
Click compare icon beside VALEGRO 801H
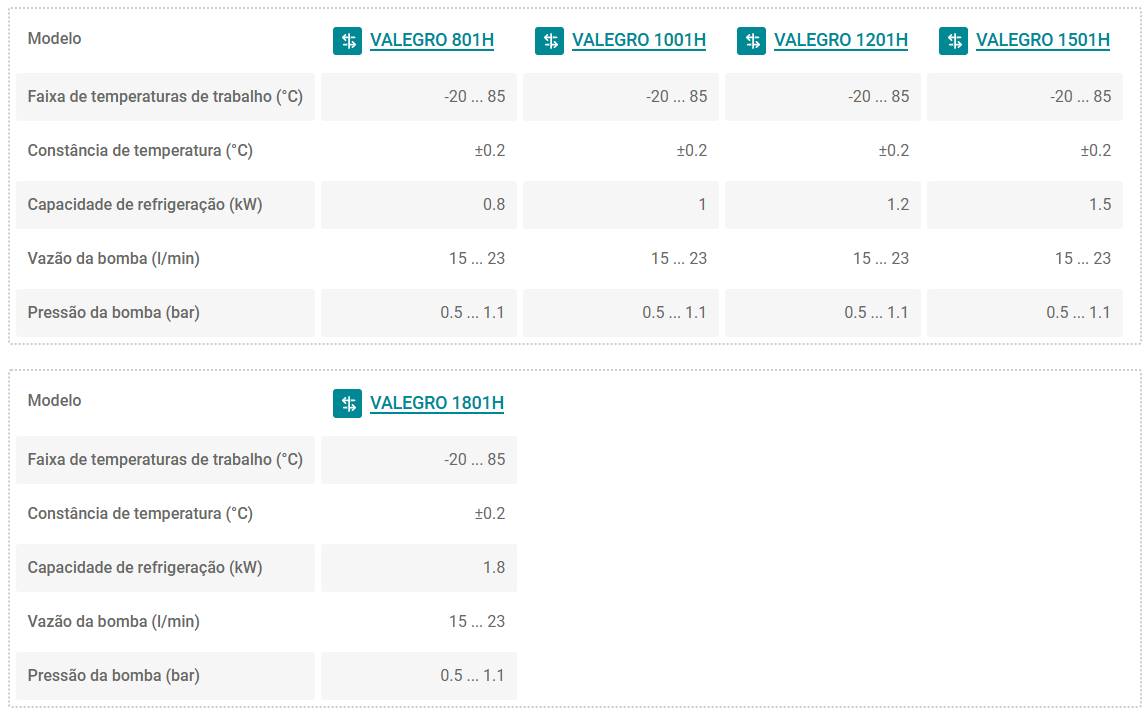coord(347,41)
